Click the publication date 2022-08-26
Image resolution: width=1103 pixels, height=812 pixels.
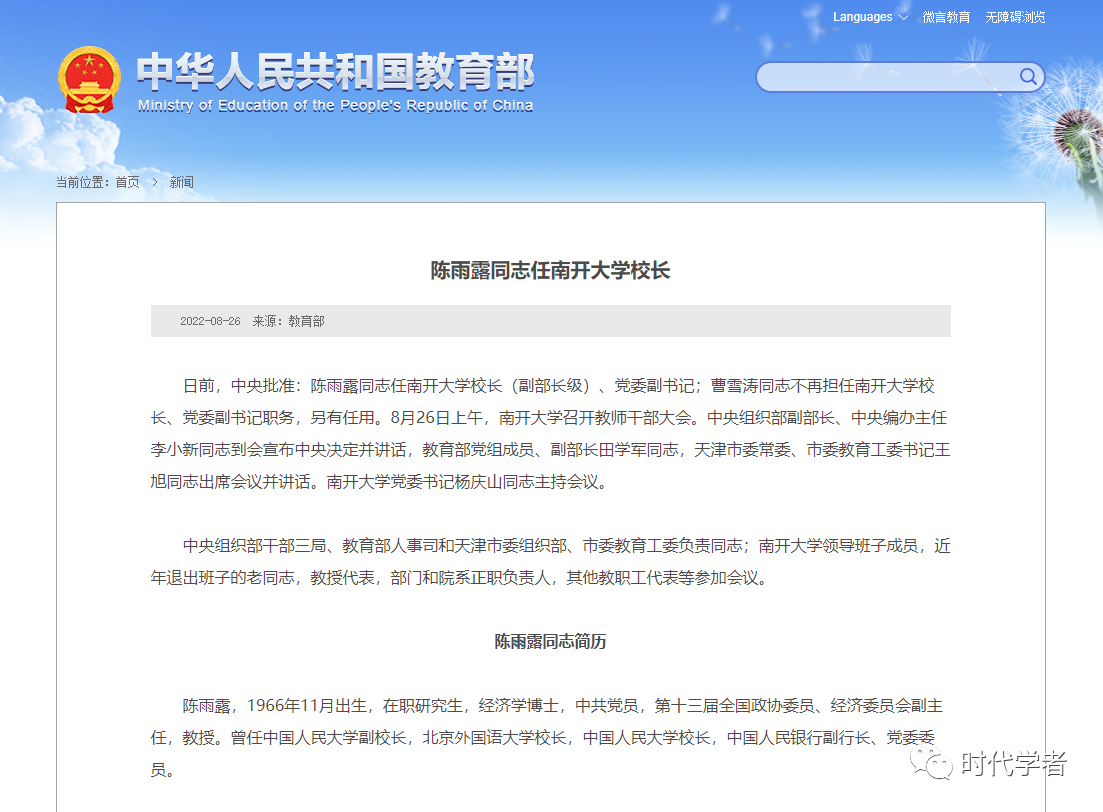[x=210, y=321]
